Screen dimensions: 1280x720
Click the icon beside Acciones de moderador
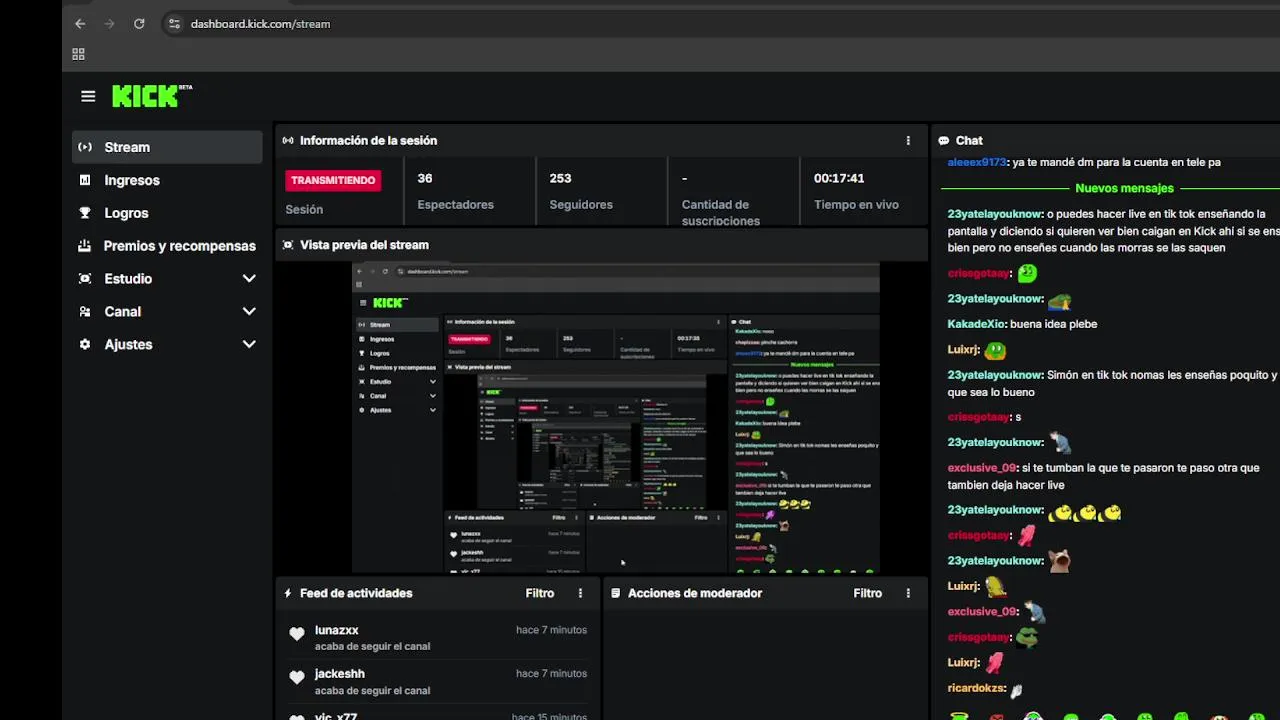pyautogui.click(x=616, y=593)
